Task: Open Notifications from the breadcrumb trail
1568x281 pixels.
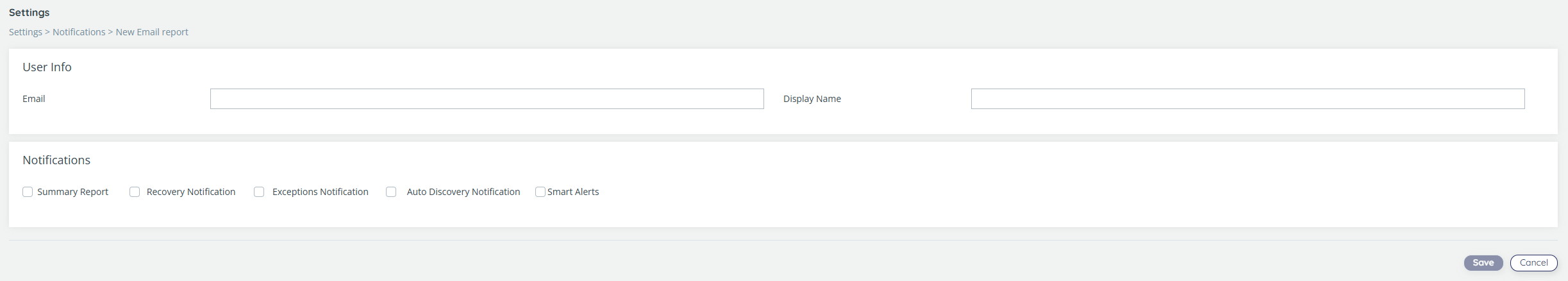Action: tap(79, 32)
